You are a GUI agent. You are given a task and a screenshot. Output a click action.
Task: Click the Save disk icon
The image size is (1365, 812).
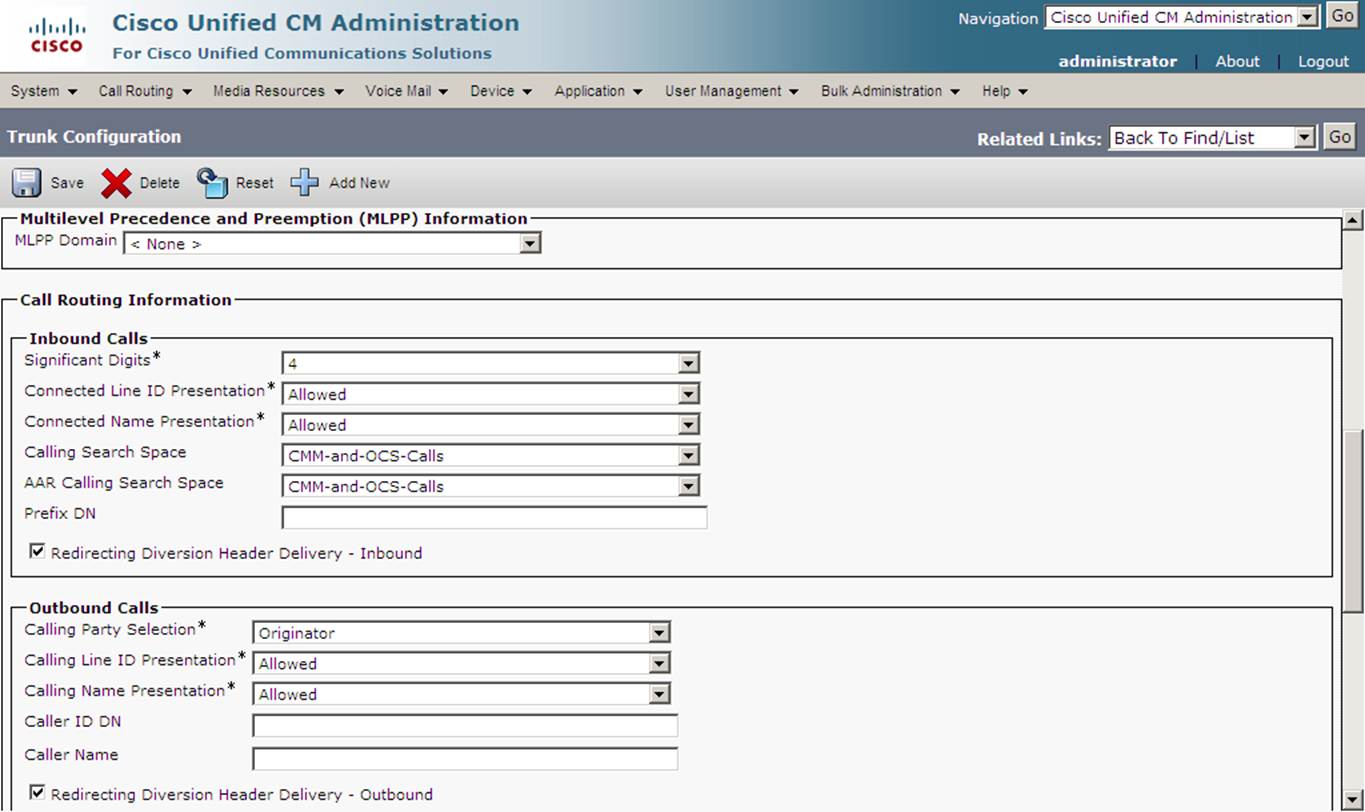coord(26,183)
